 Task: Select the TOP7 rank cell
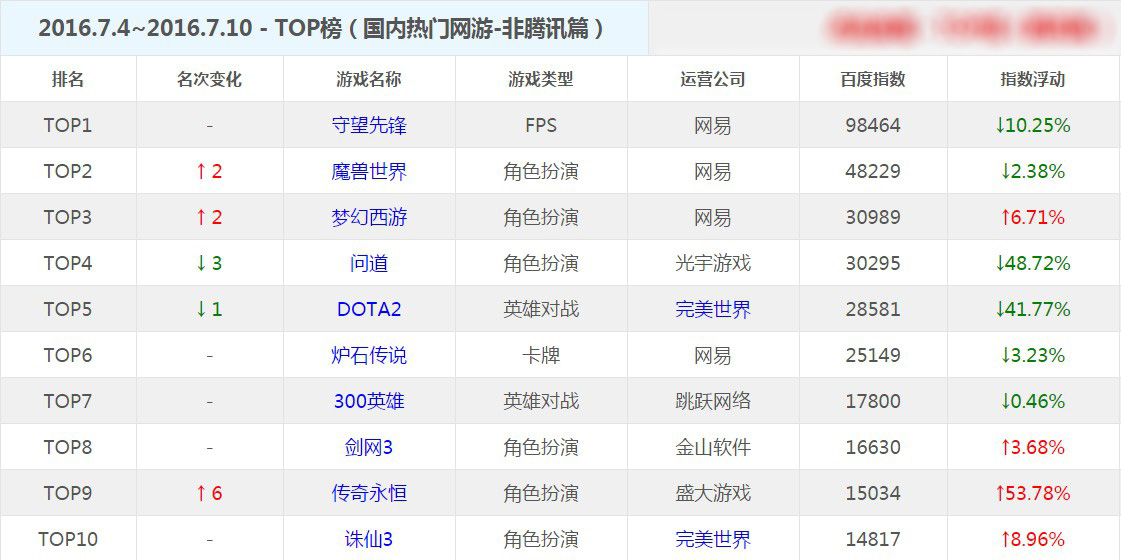pos(68,401)
